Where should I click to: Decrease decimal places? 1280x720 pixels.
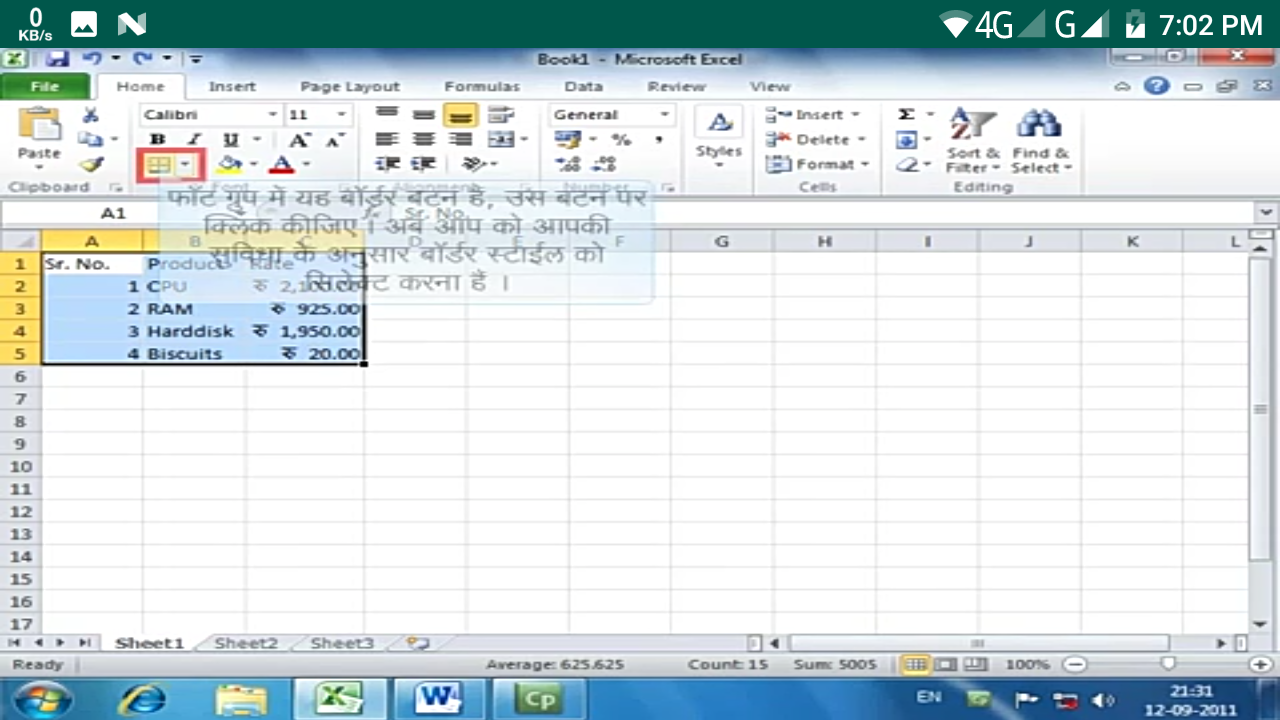tap(603, 164)
